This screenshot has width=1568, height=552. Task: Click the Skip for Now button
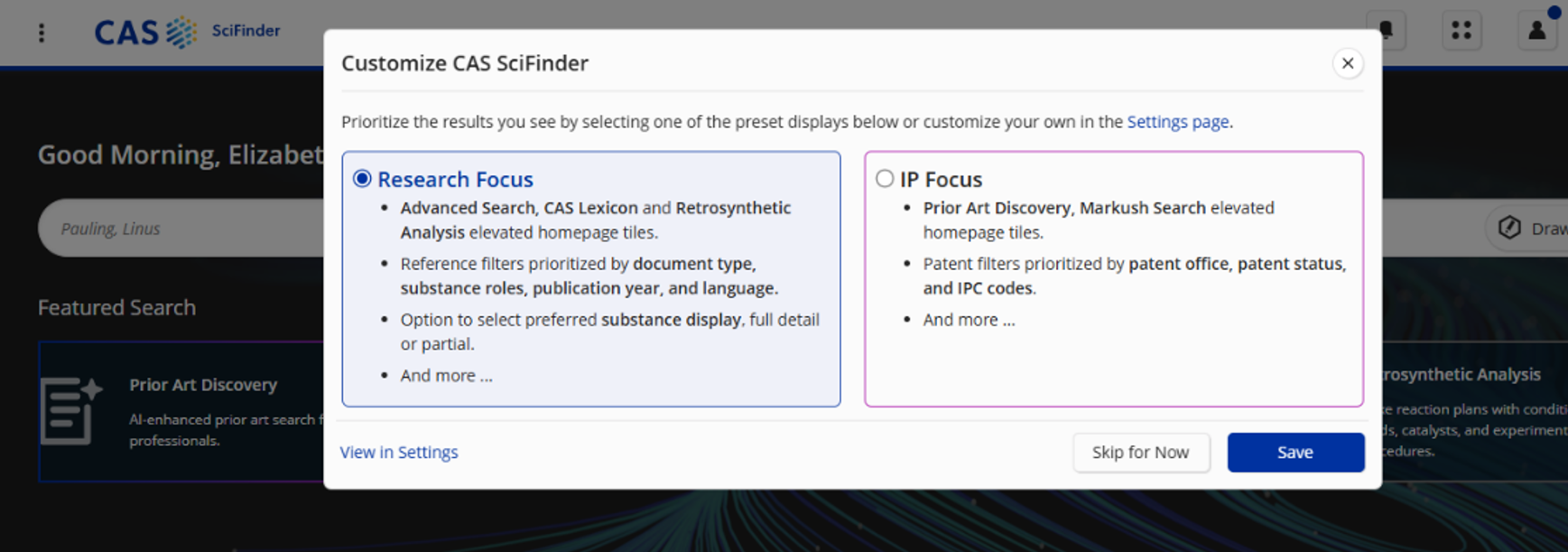[x=1140, y=452]
